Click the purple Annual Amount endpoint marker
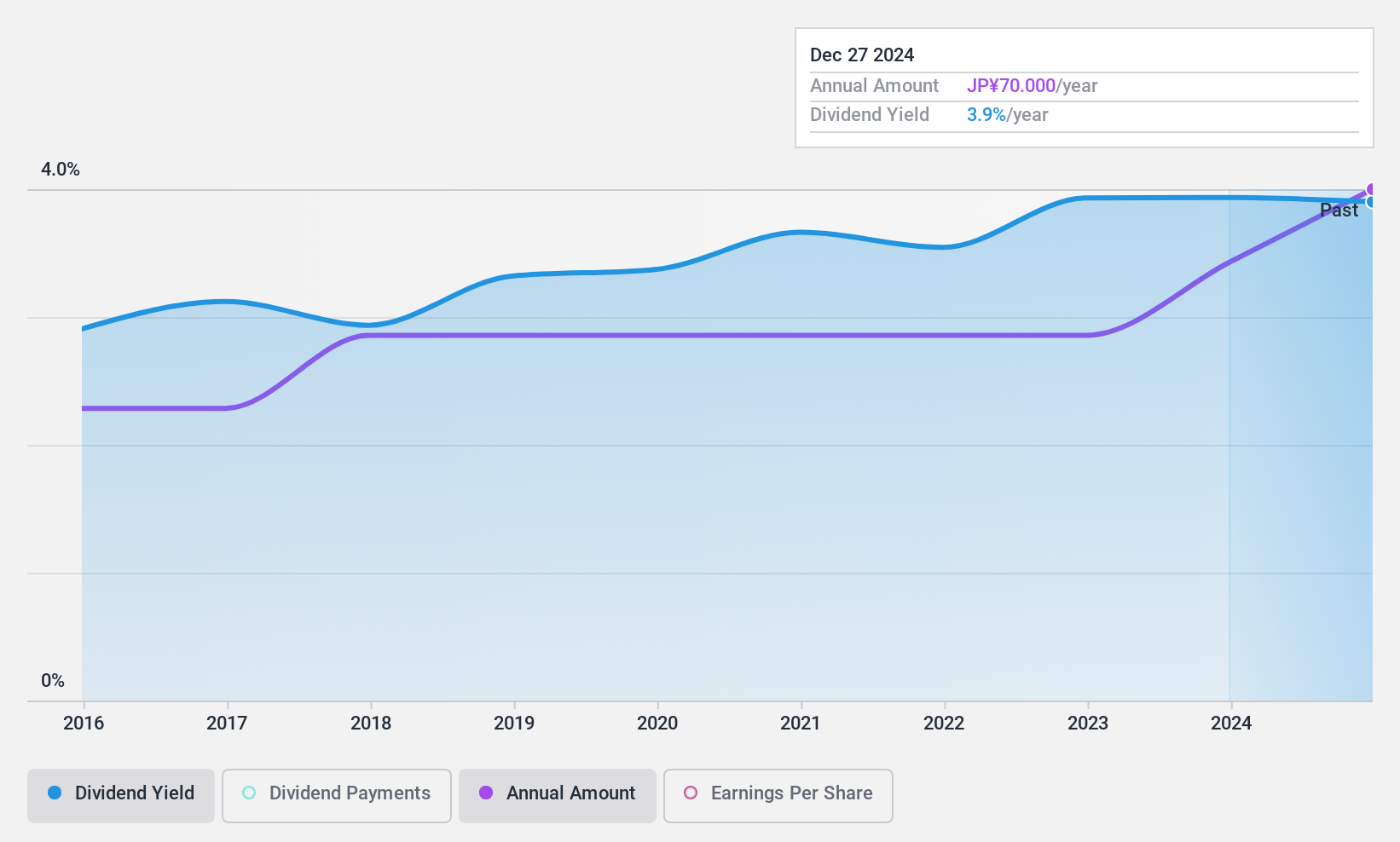Screen dimensions: 1400x842 click(1371, 189)
